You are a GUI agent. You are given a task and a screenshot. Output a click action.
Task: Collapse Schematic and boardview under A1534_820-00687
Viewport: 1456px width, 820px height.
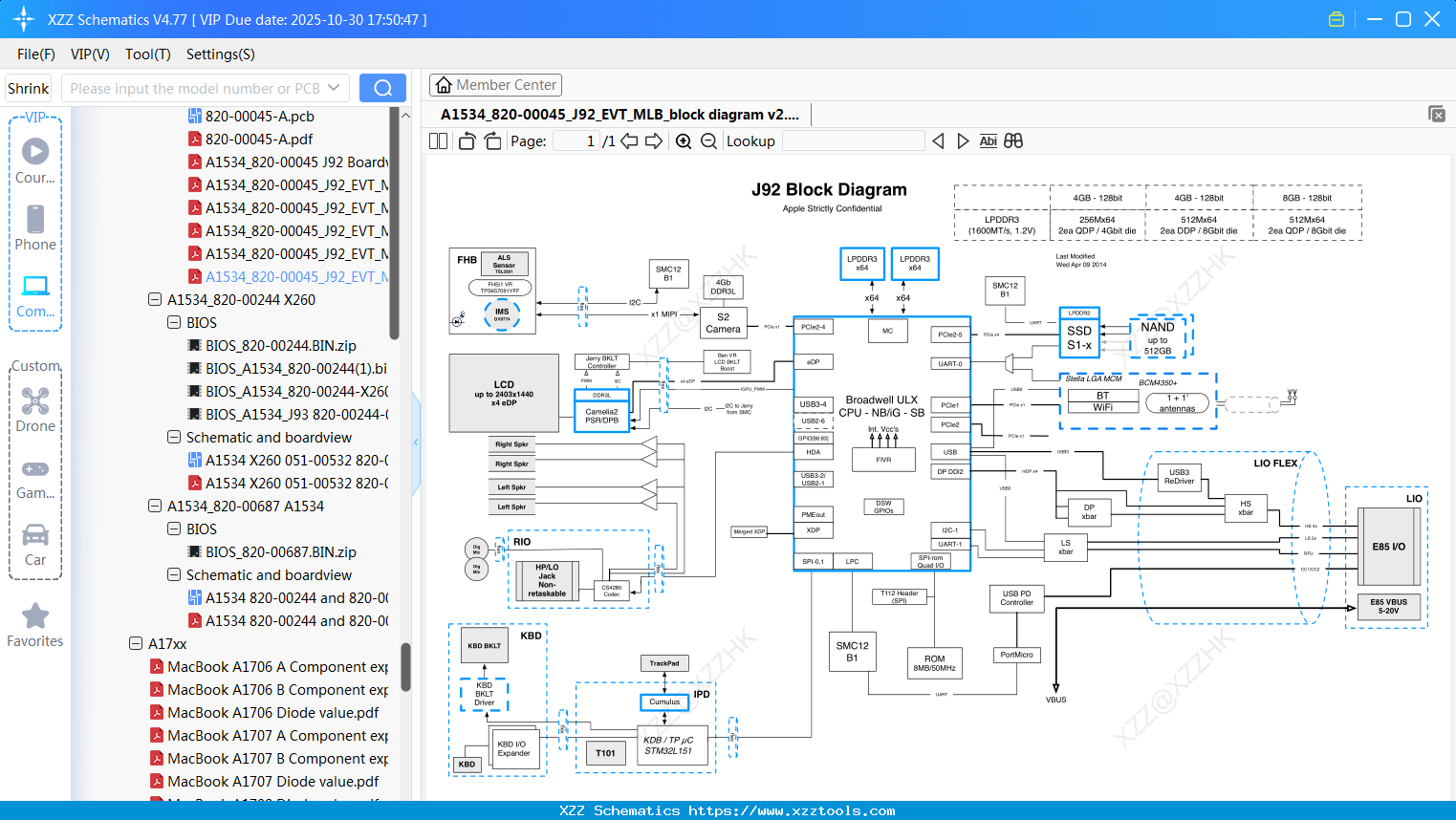(x=174, y=575)
